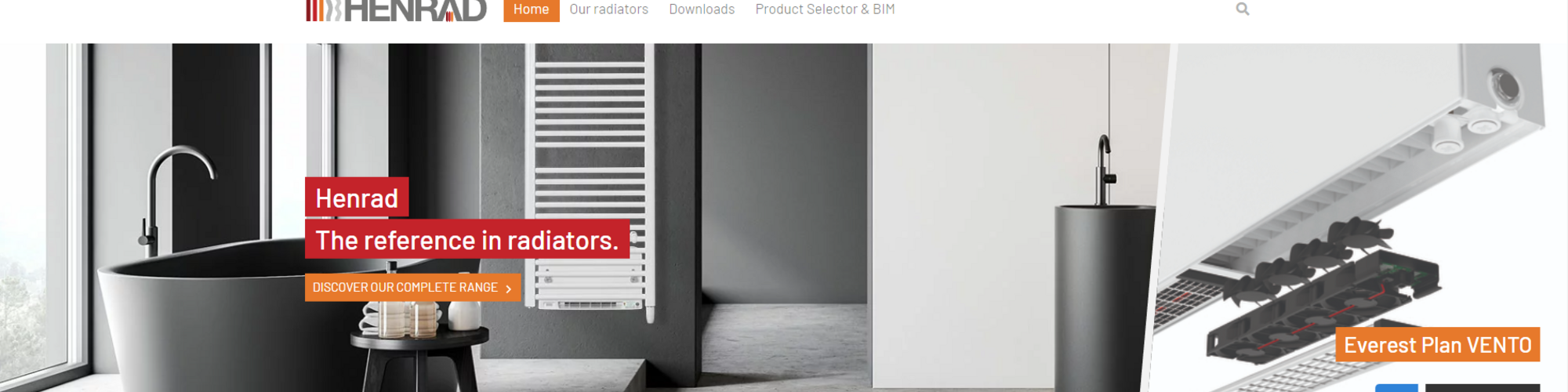Click the Henrad red headline banner

coord(357,198)
